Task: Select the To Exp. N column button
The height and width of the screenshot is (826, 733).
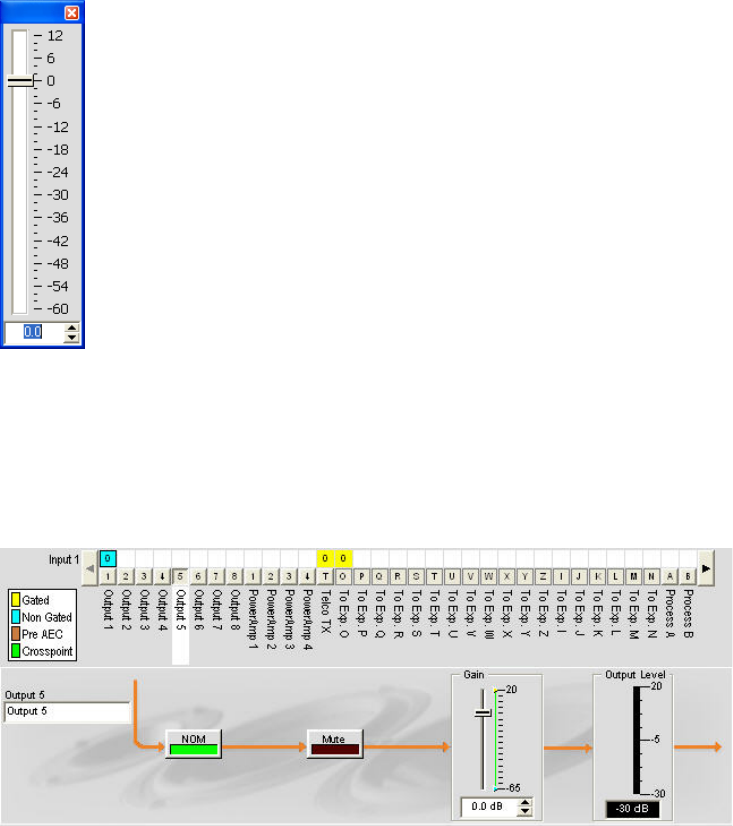Action: point(651,576)
